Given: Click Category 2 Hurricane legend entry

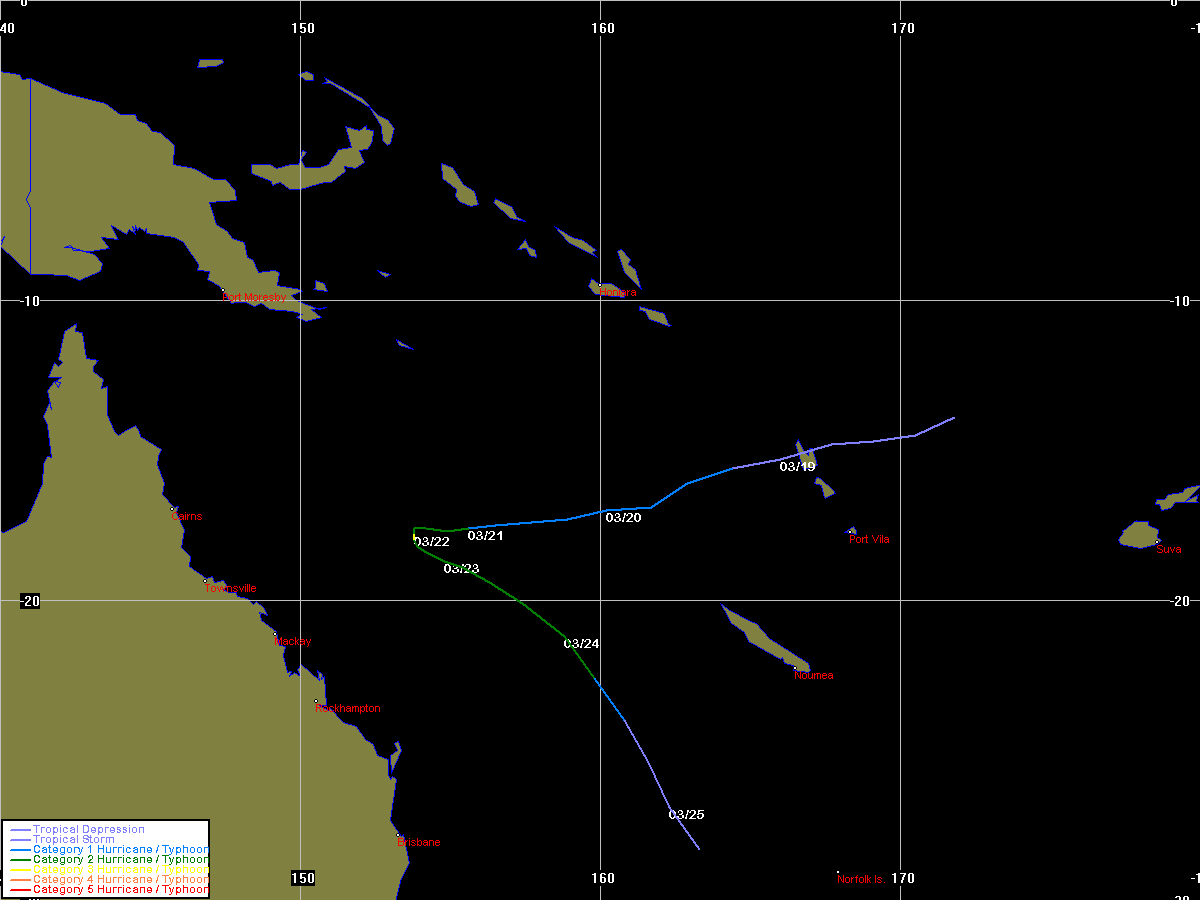Looking at the screenshot, I should pos(120,860).
